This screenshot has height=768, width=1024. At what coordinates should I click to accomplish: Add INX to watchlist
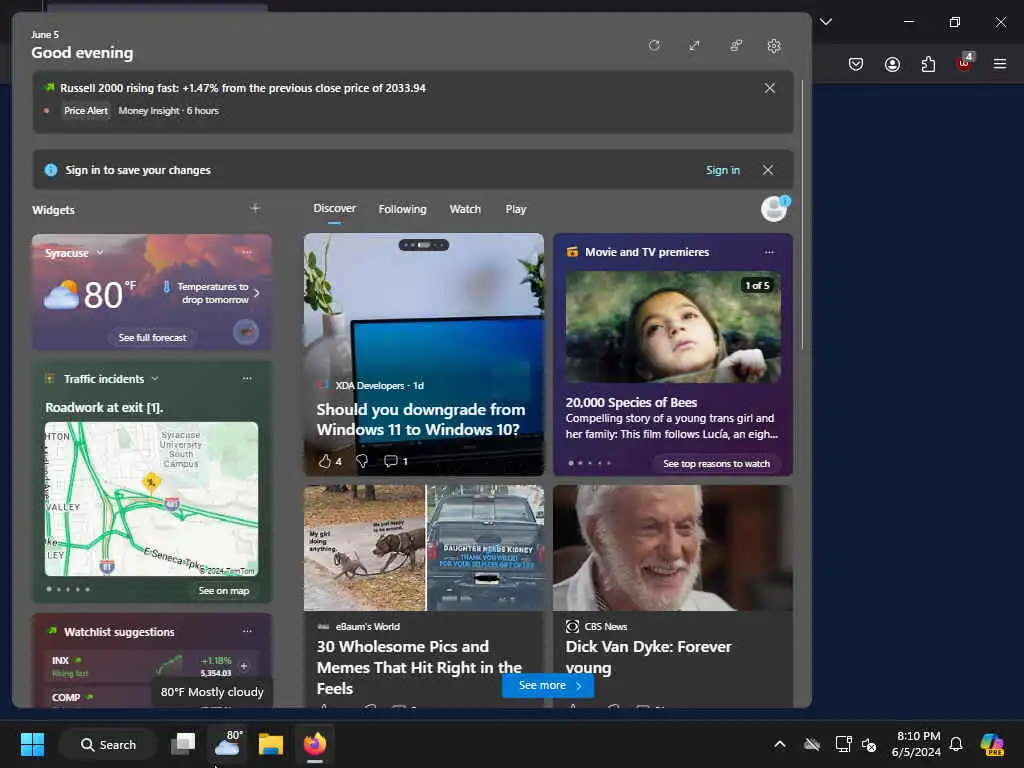pos(244,666)
